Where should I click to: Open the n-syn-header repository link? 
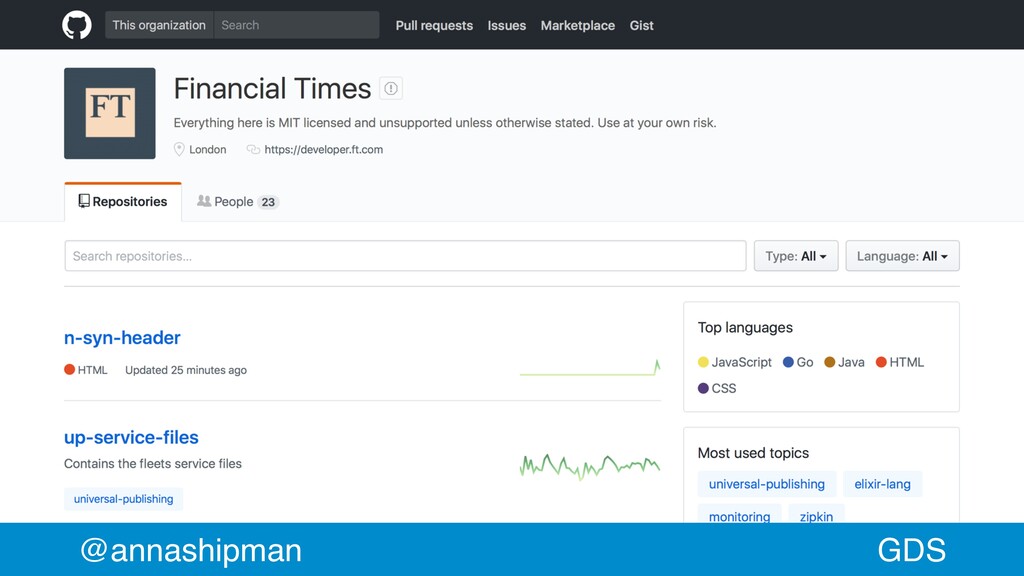coord(122,338)
